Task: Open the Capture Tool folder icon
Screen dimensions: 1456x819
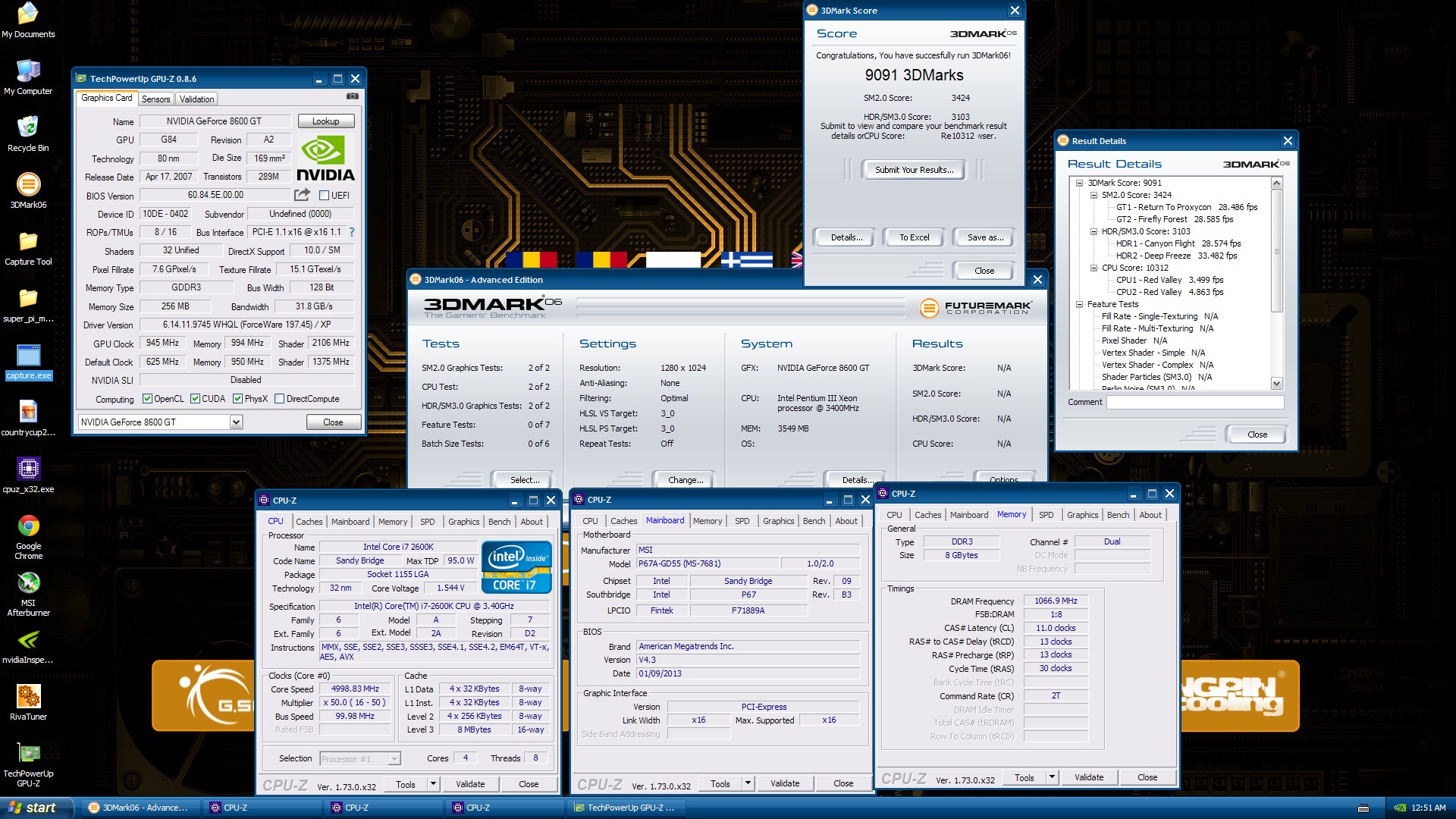Action: 28,248
